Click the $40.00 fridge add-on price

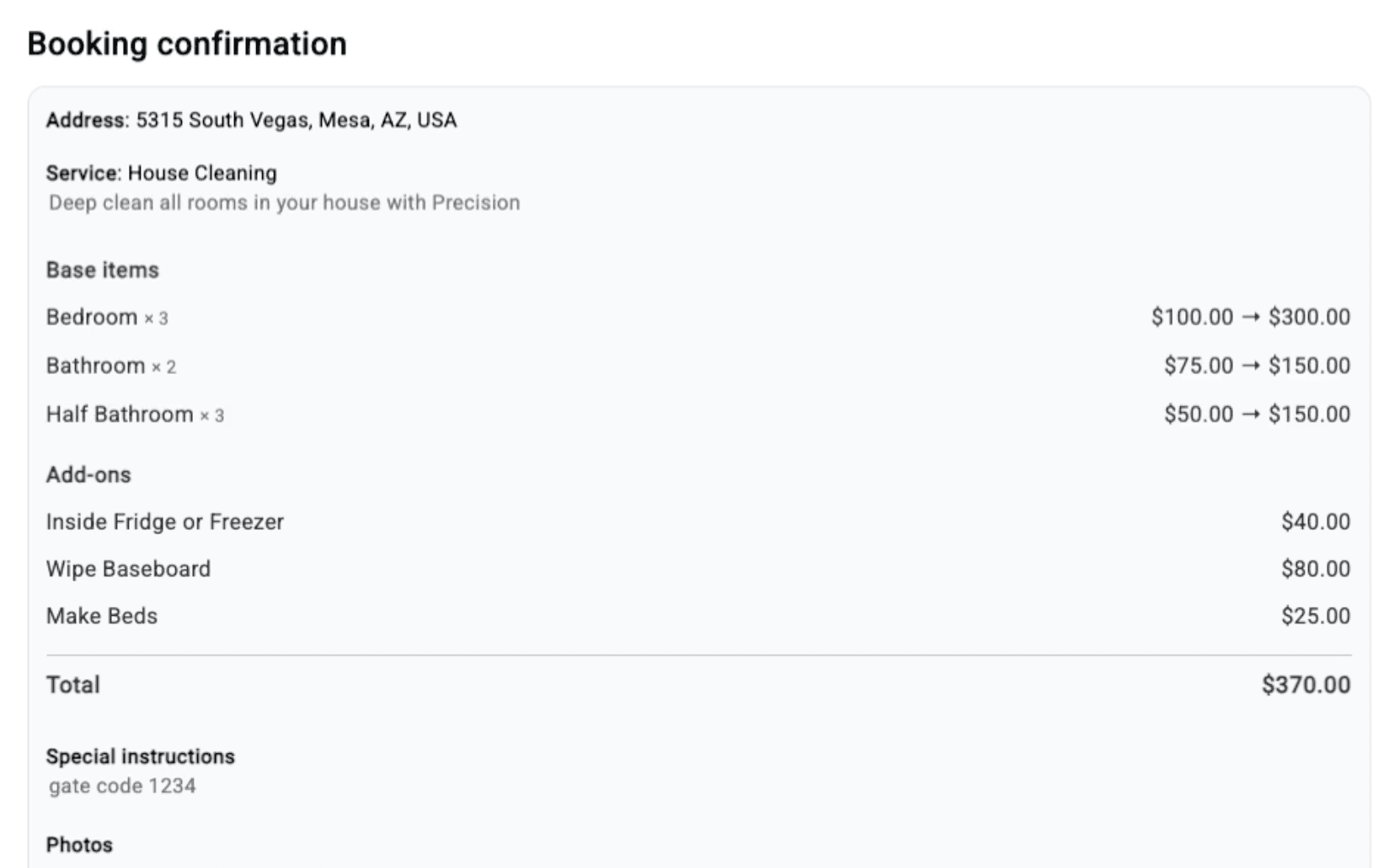(x=1315, y=522)
